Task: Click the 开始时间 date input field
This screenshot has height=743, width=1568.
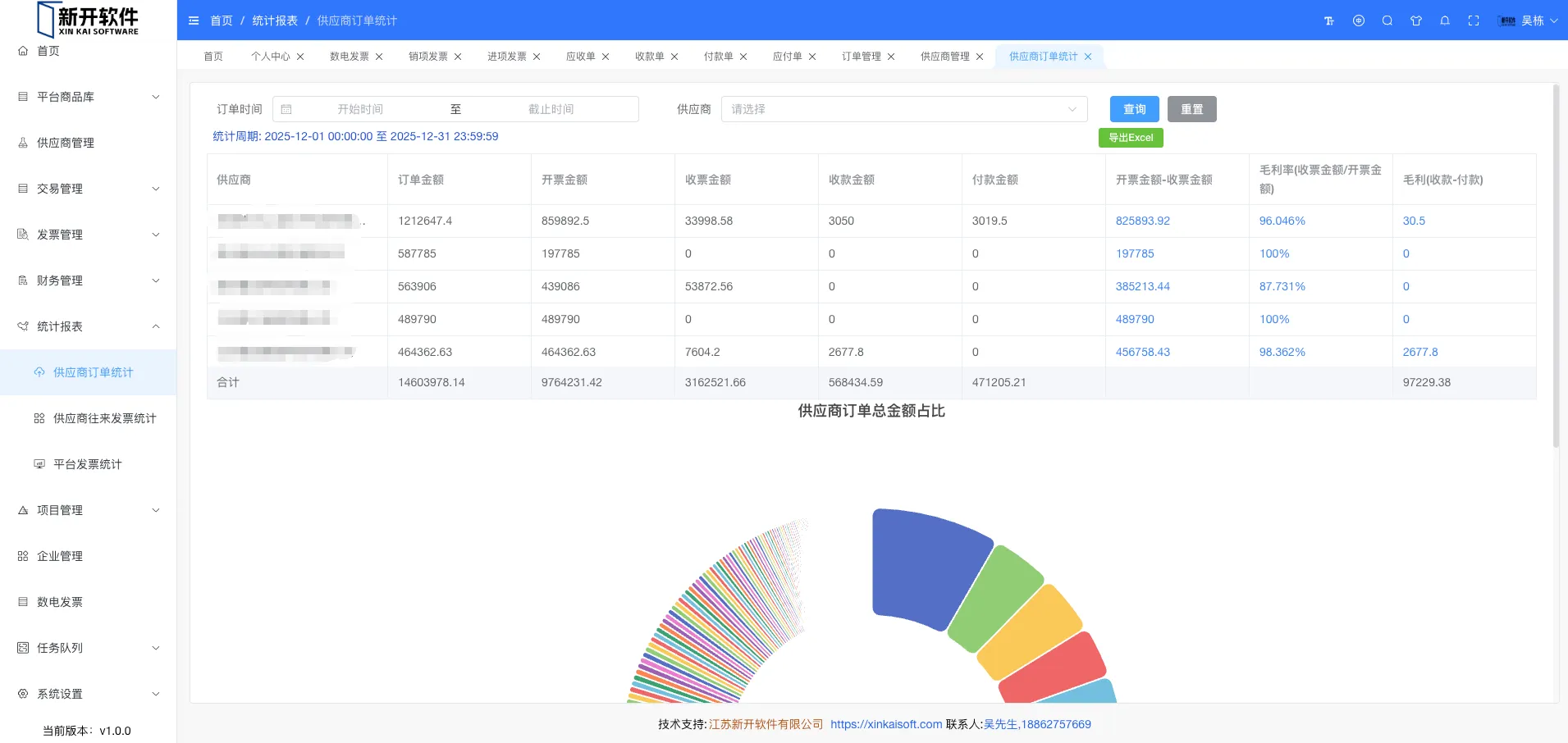Action: [x=360, y=109]
